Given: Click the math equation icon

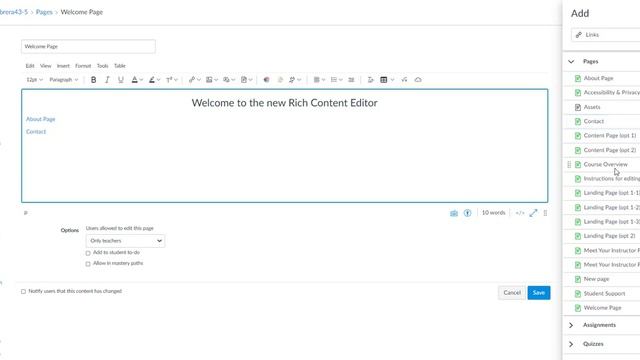Looking at the screenshot, I should click(x=404, y=80).
